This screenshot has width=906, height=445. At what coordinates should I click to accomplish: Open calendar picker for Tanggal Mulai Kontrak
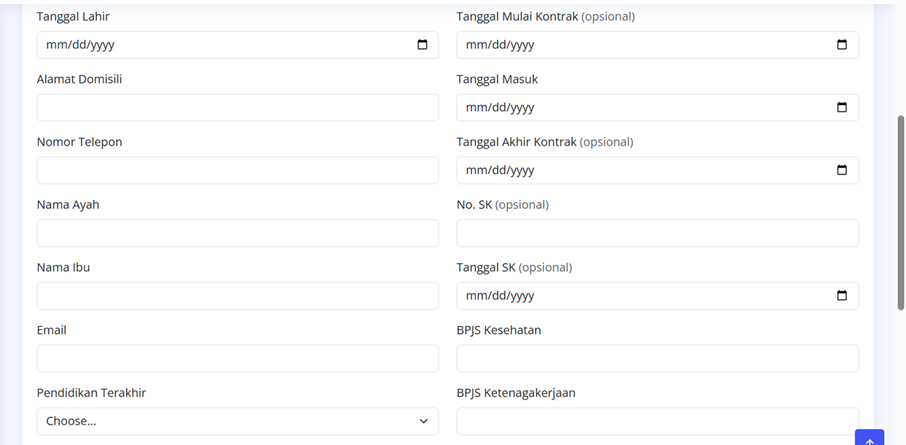click(x=842, y=44)
